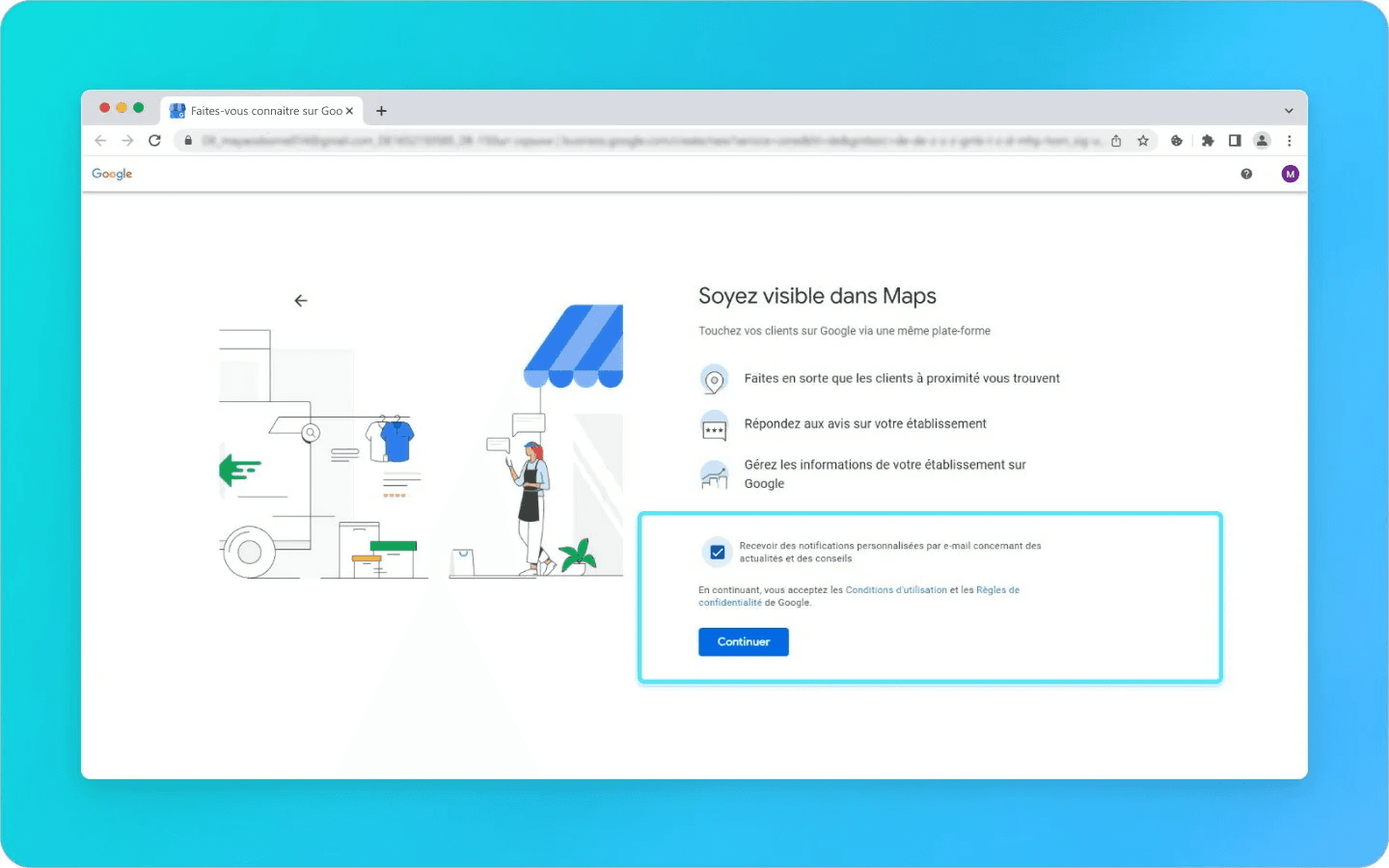Screen dimensions: 1389x868
Task: Click the shopkeeper figure in the illustration
Action: (532, 508)
